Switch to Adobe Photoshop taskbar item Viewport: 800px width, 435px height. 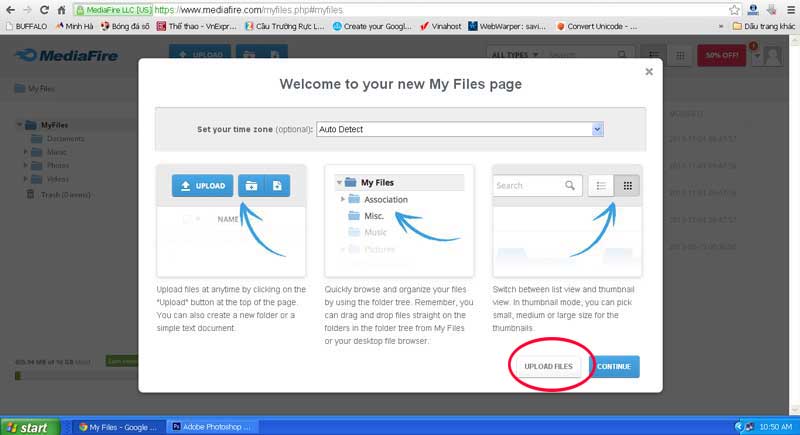[212, 427]
